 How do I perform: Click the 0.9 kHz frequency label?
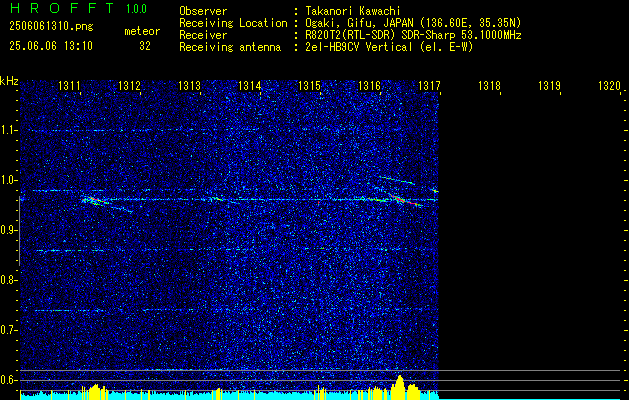[x=9, y=230]
